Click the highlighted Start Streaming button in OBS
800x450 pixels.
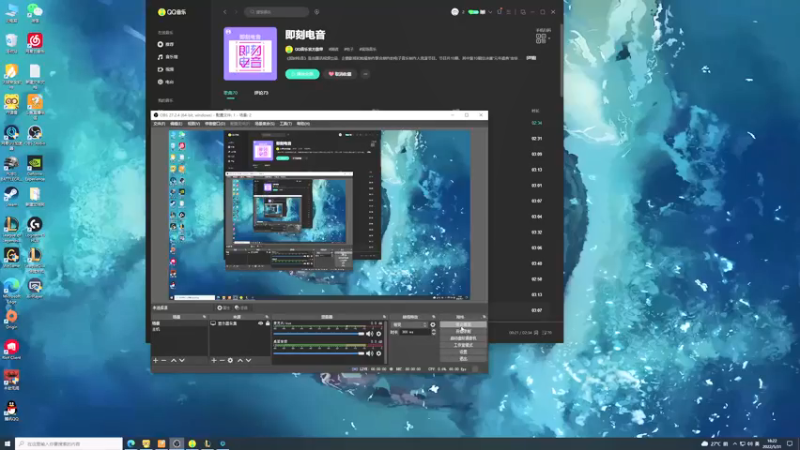(x=463, y=324)
